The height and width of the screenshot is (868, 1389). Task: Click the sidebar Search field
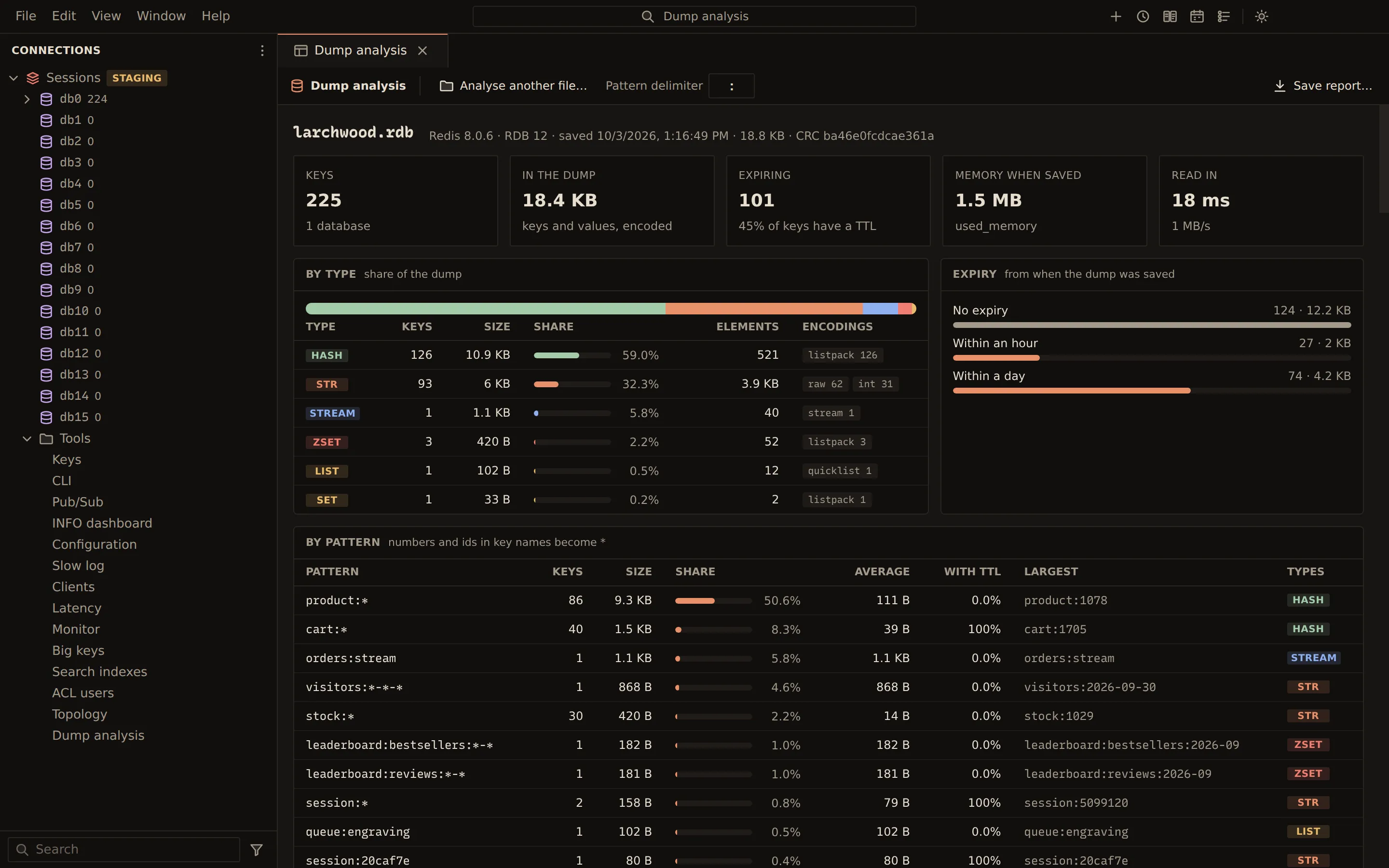pos(124,850)
